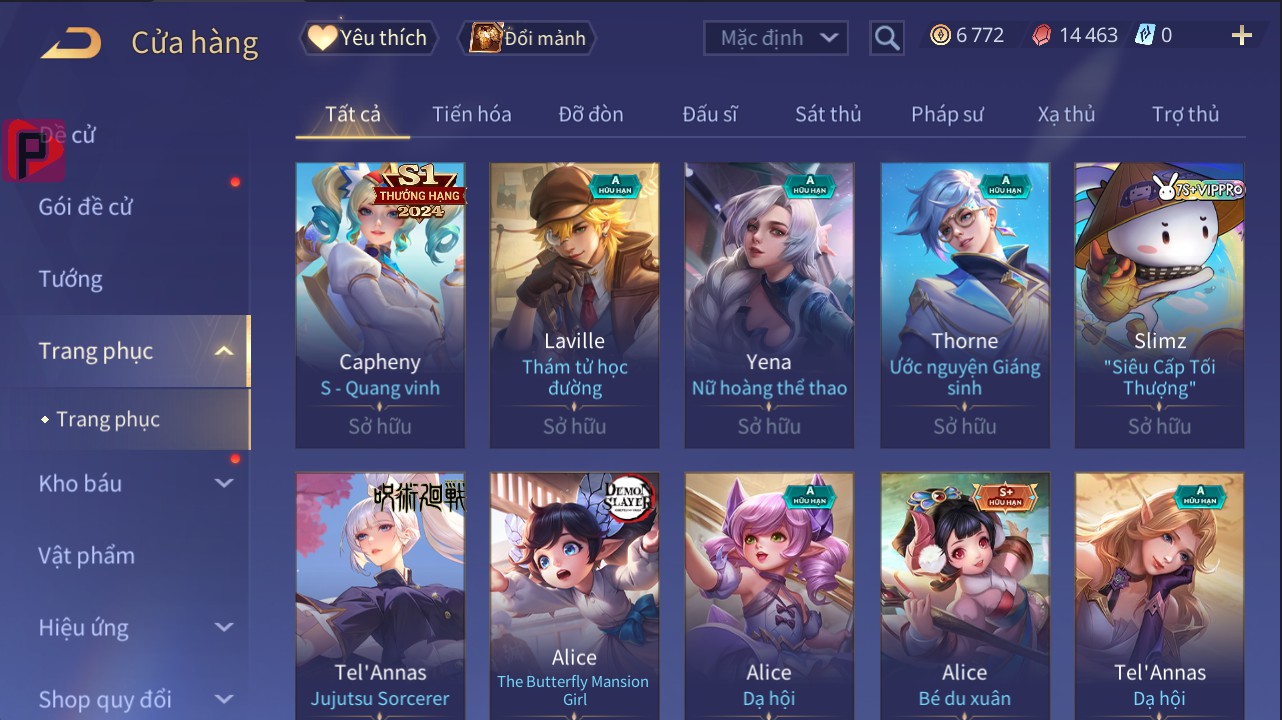Select the Capheny S - Quang vinh skin card

point(380,305)
